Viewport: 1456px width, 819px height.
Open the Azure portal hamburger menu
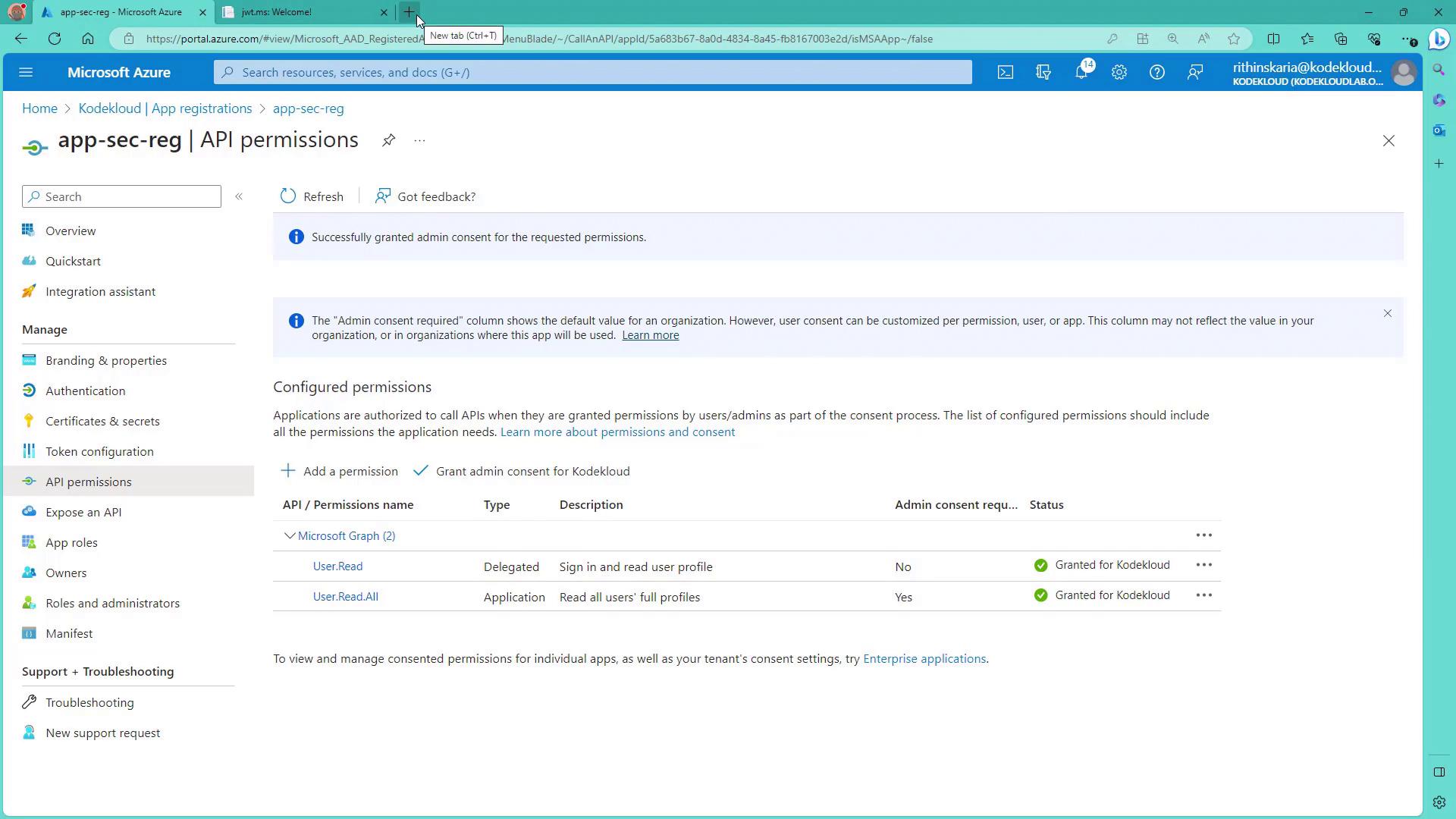pos(26,72)
